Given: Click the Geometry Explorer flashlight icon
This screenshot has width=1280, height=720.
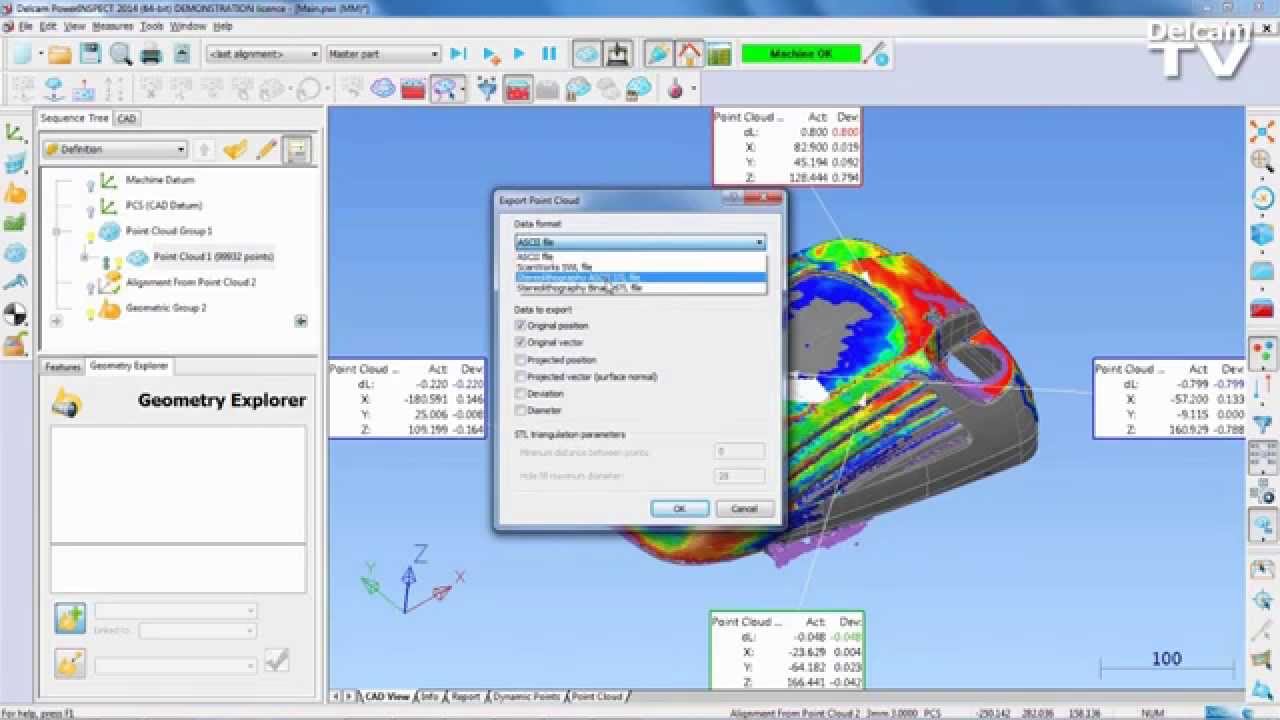Looking at the screenshot, I should (x=67, y=405).
